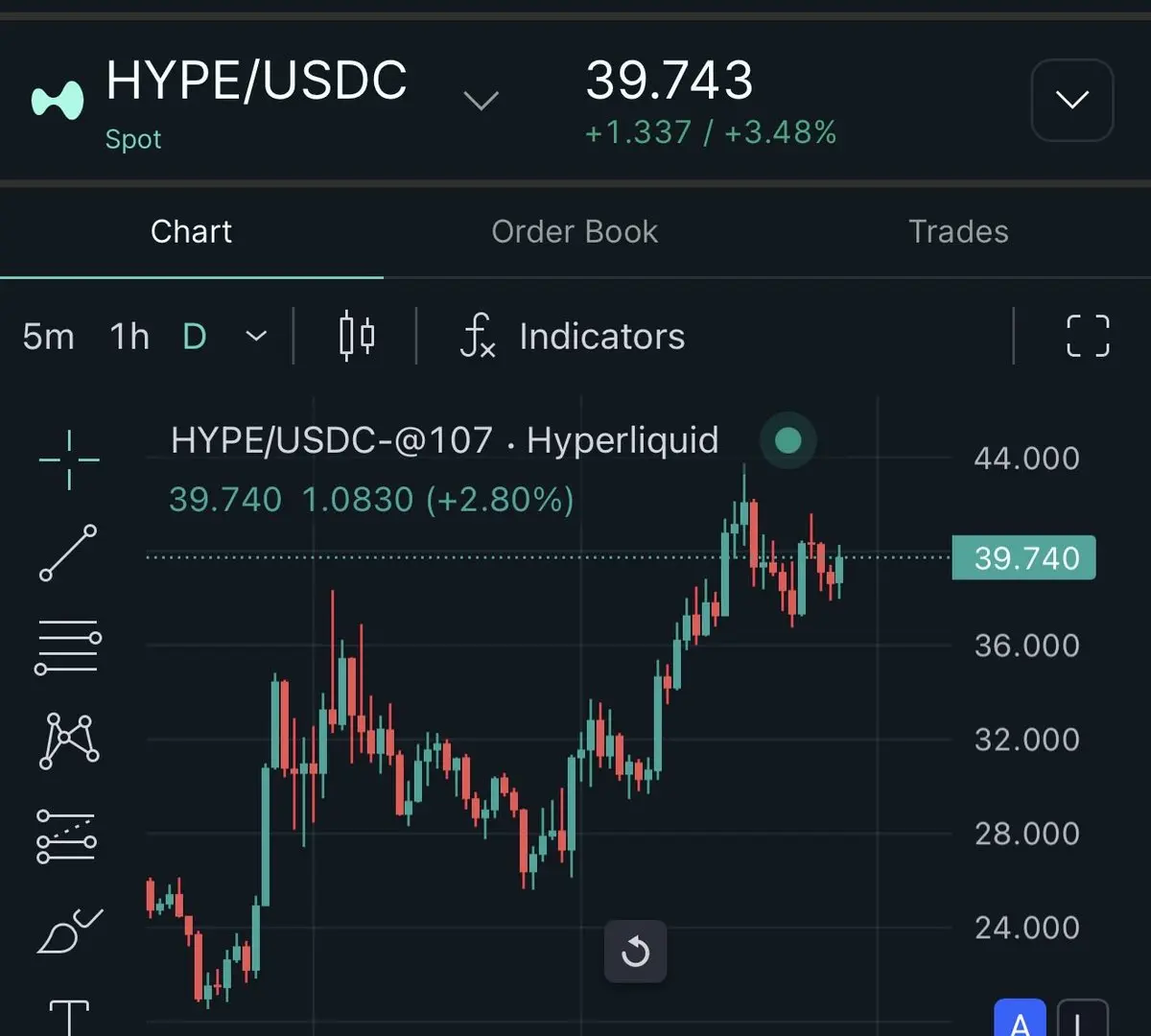The width and height of the screenshot is (1151, 1036).
Task: Click the 1.0830 (+2.80%) chart legend value
Action: pos(438,500)
